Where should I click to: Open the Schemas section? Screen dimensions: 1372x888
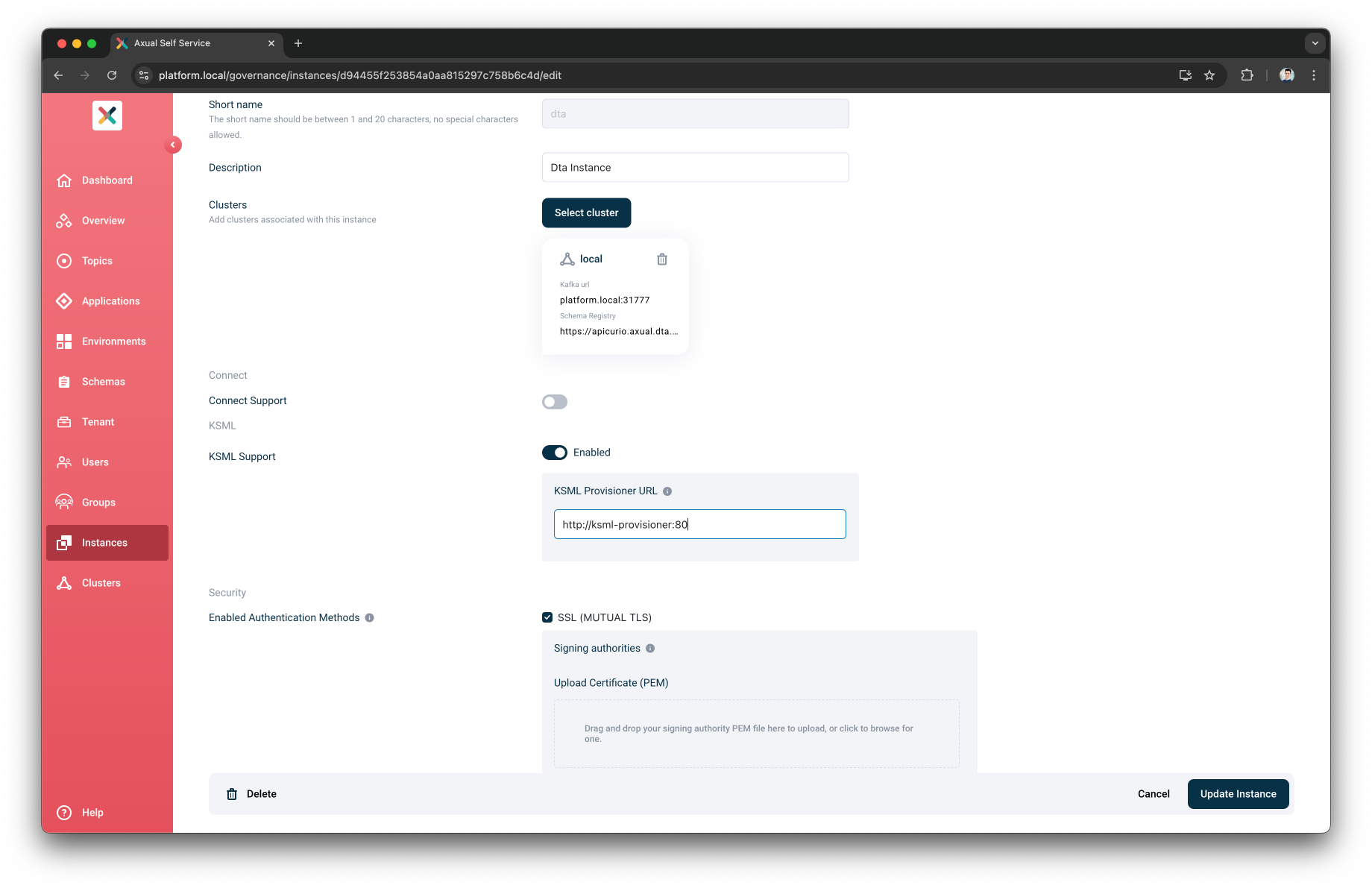point(107,382)
